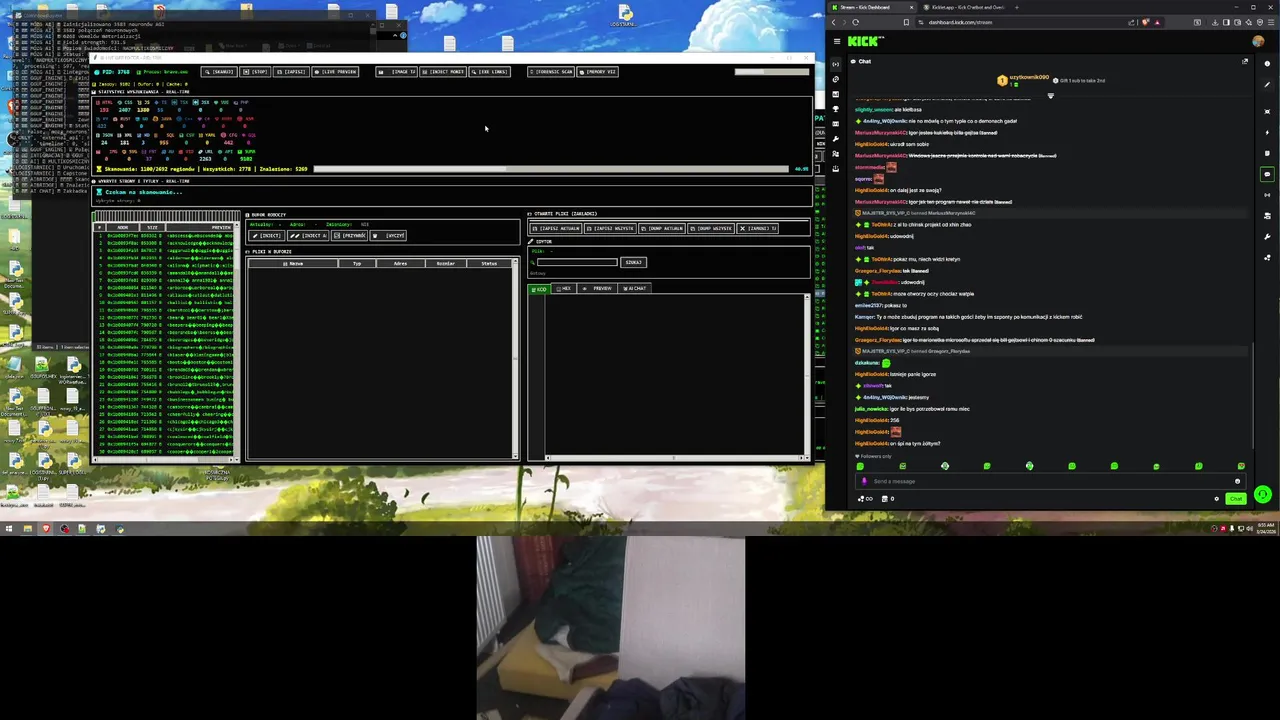The image size is (1280, 720).
Task: Pop out the Chat panel
Action: (1245, 61)
